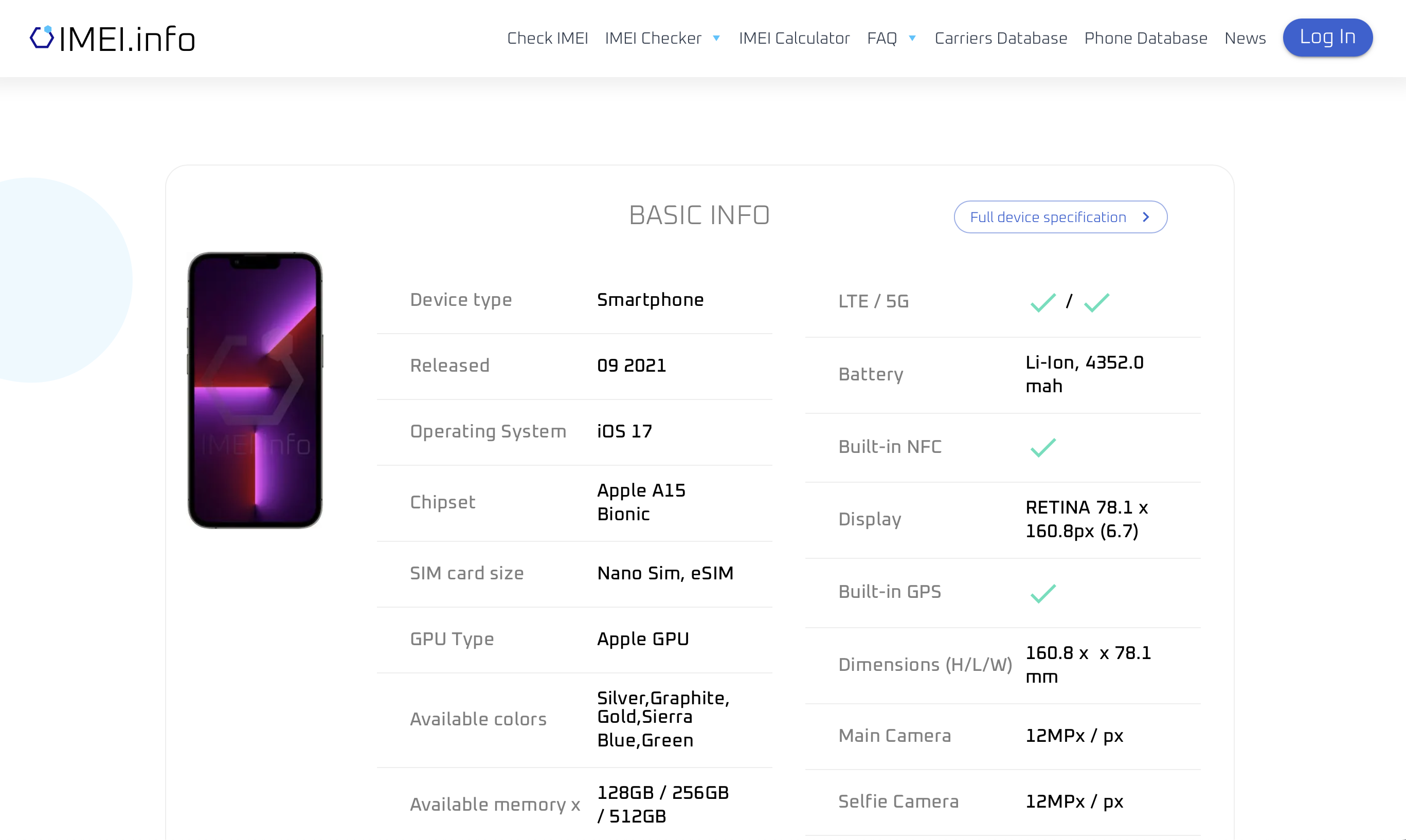1406x840 pixels.
Task: Select the '128GB / 256GB / 512GB' memory value
Action: [x=662, y=805]
